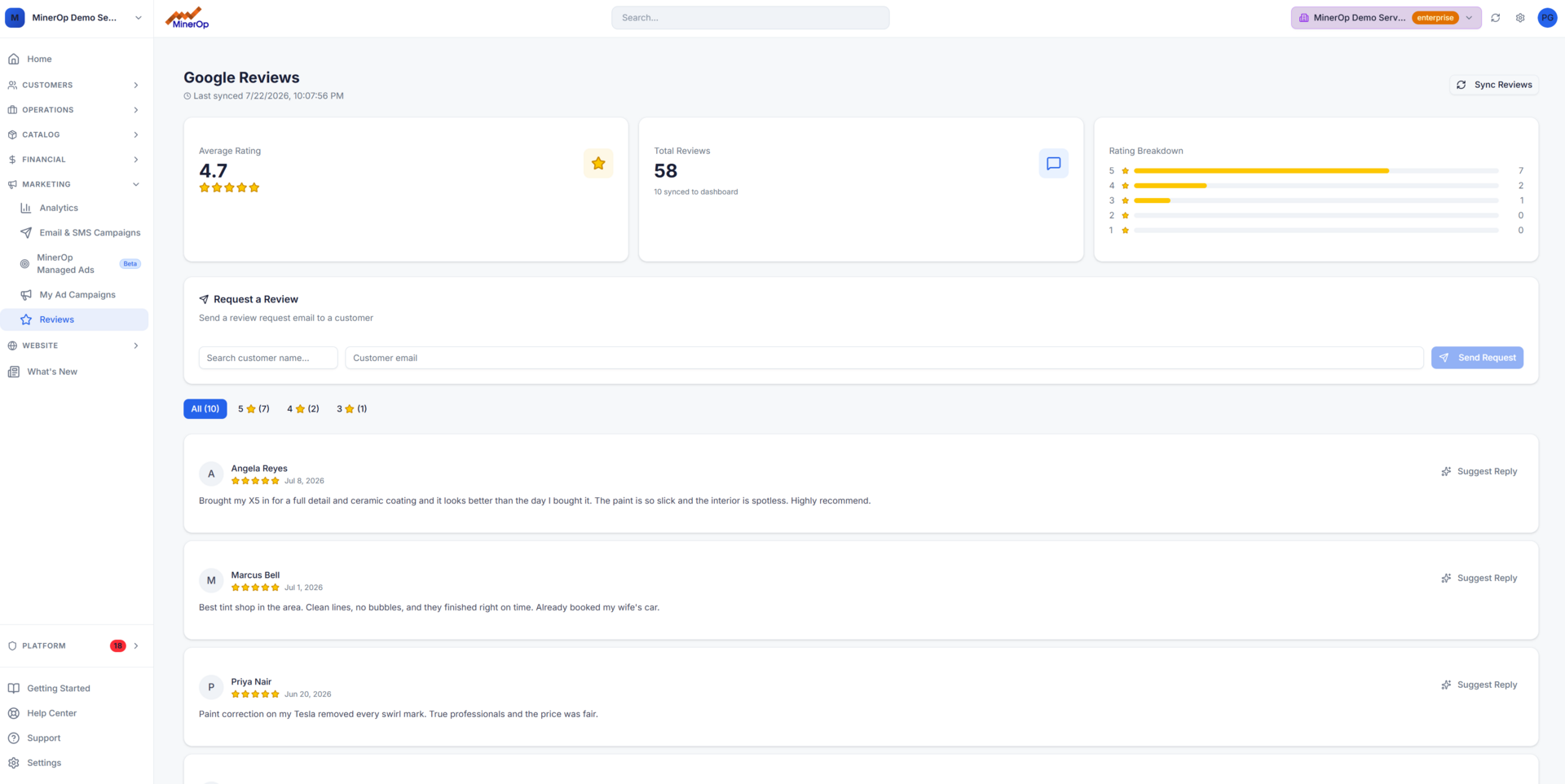Image resolution: width=1565 pixels, height=784 pixels.
Task: Click the sparkle icon beside Priya Nair Suggest Reply
Action: (x=1446, y=685)
